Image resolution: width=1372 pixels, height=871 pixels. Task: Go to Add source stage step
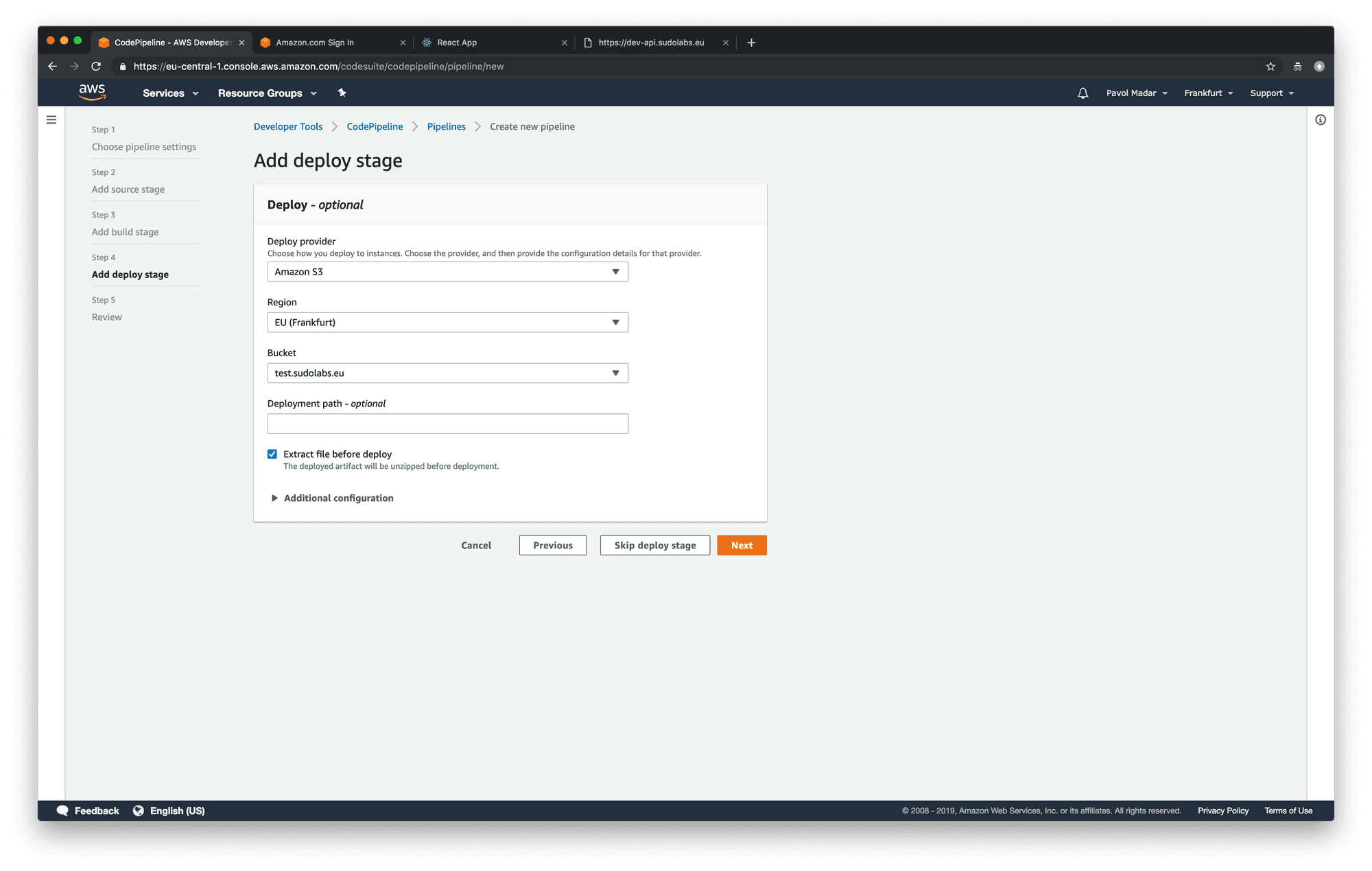(128, 189)
